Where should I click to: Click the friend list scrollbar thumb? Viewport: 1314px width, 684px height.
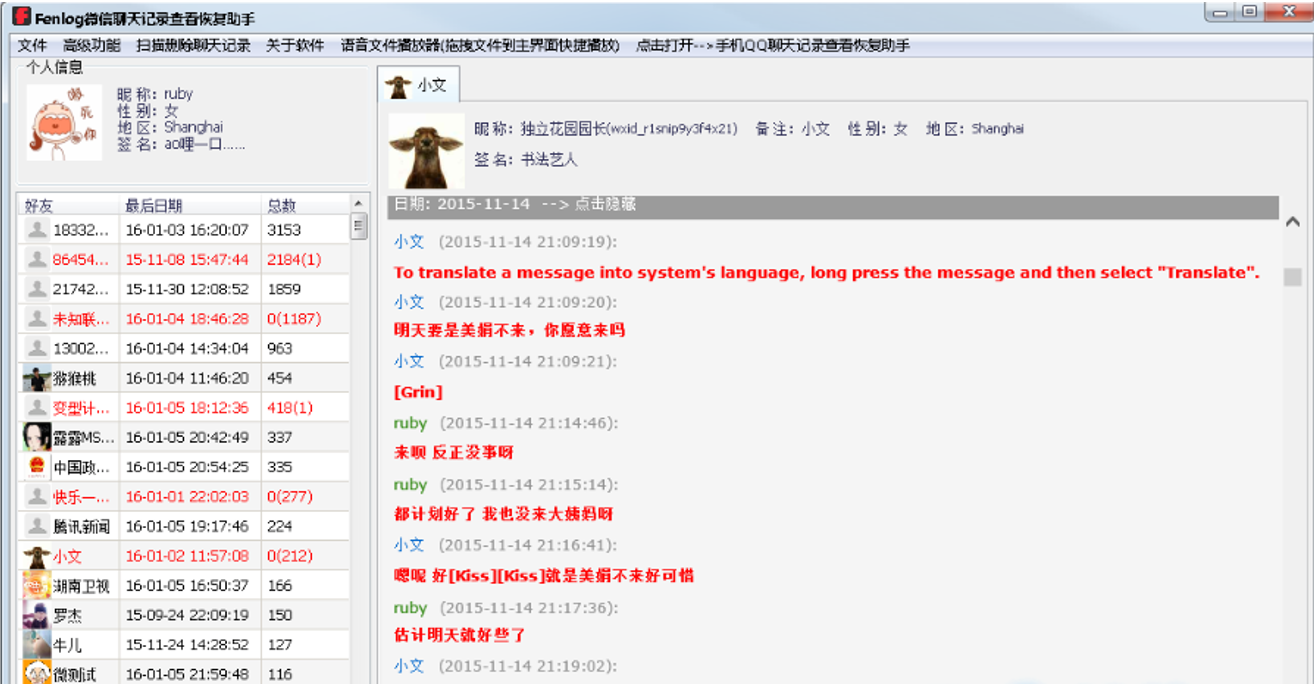pyautogui.click(x=359, y=227)
